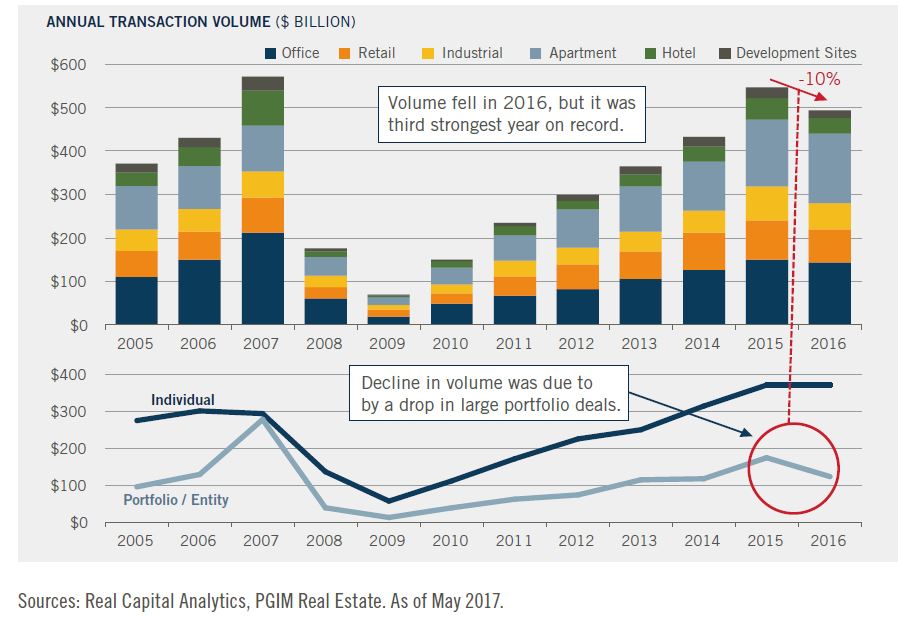The height and width of the screenshot is (619, 898).
Task: Click the 'Decline in volume' callout box
Action: [x=489, y=393]
